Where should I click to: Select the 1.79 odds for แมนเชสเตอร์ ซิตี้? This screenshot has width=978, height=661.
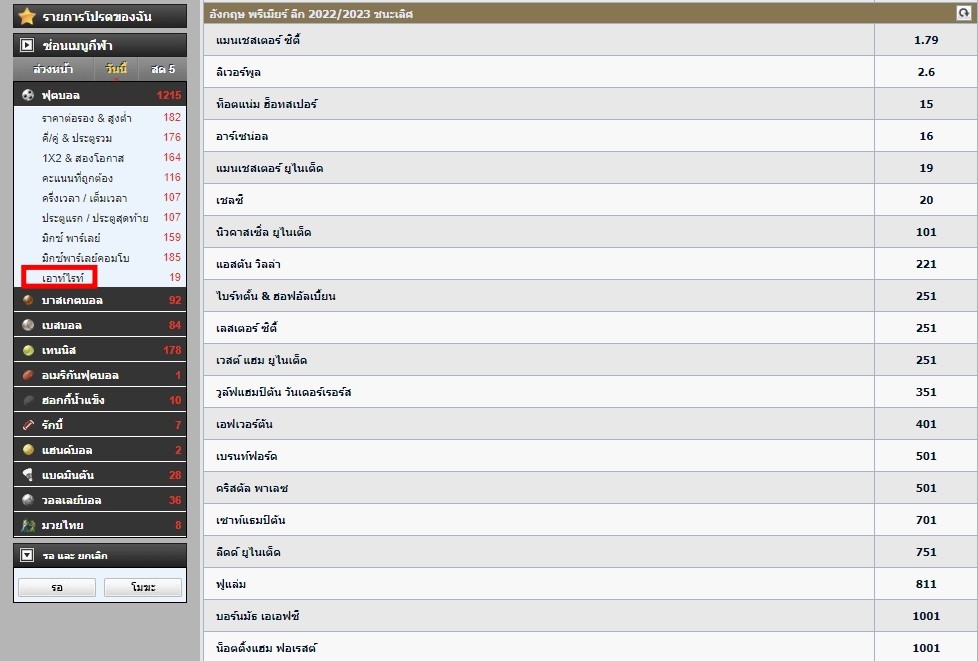925,40
